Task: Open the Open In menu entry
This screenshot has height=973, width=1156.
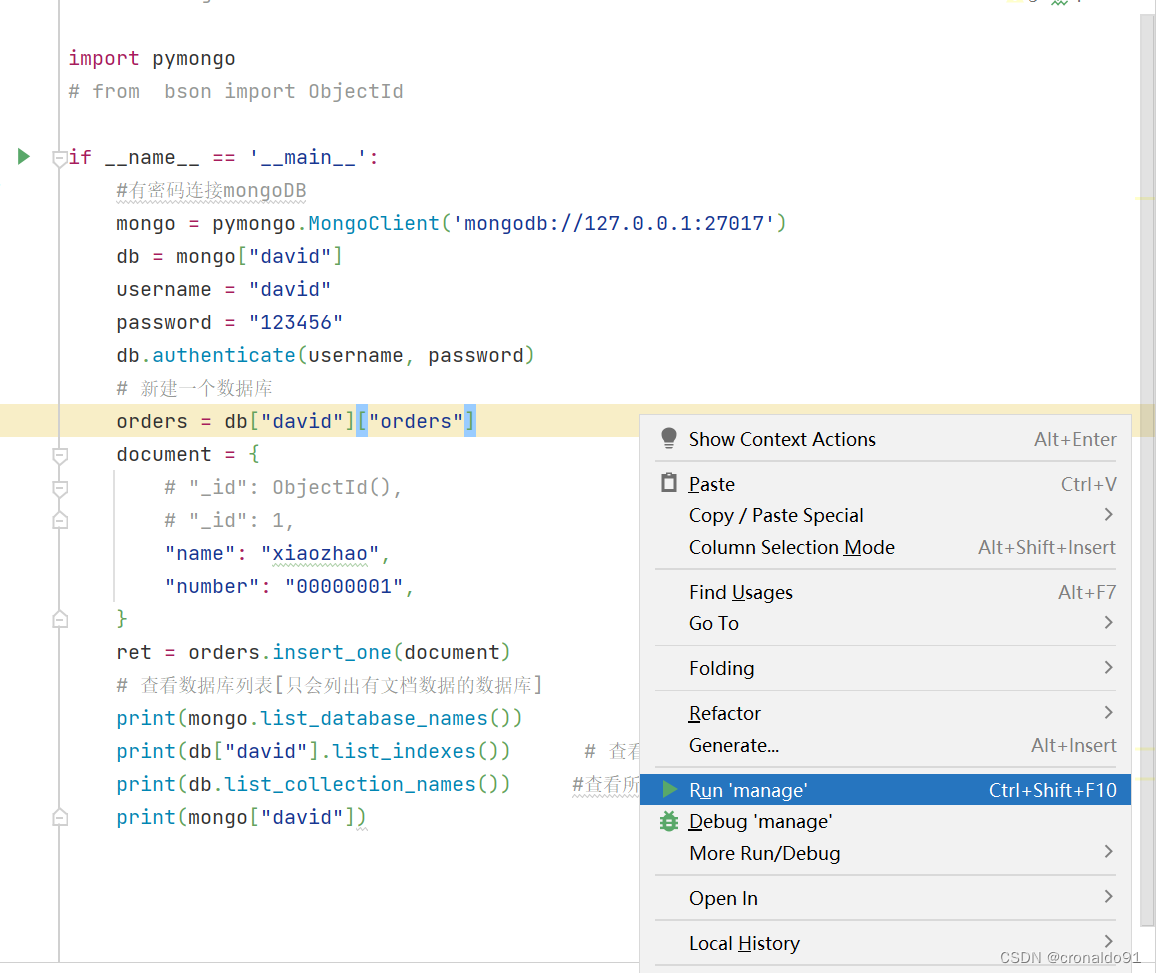Action: click(885, 898)
